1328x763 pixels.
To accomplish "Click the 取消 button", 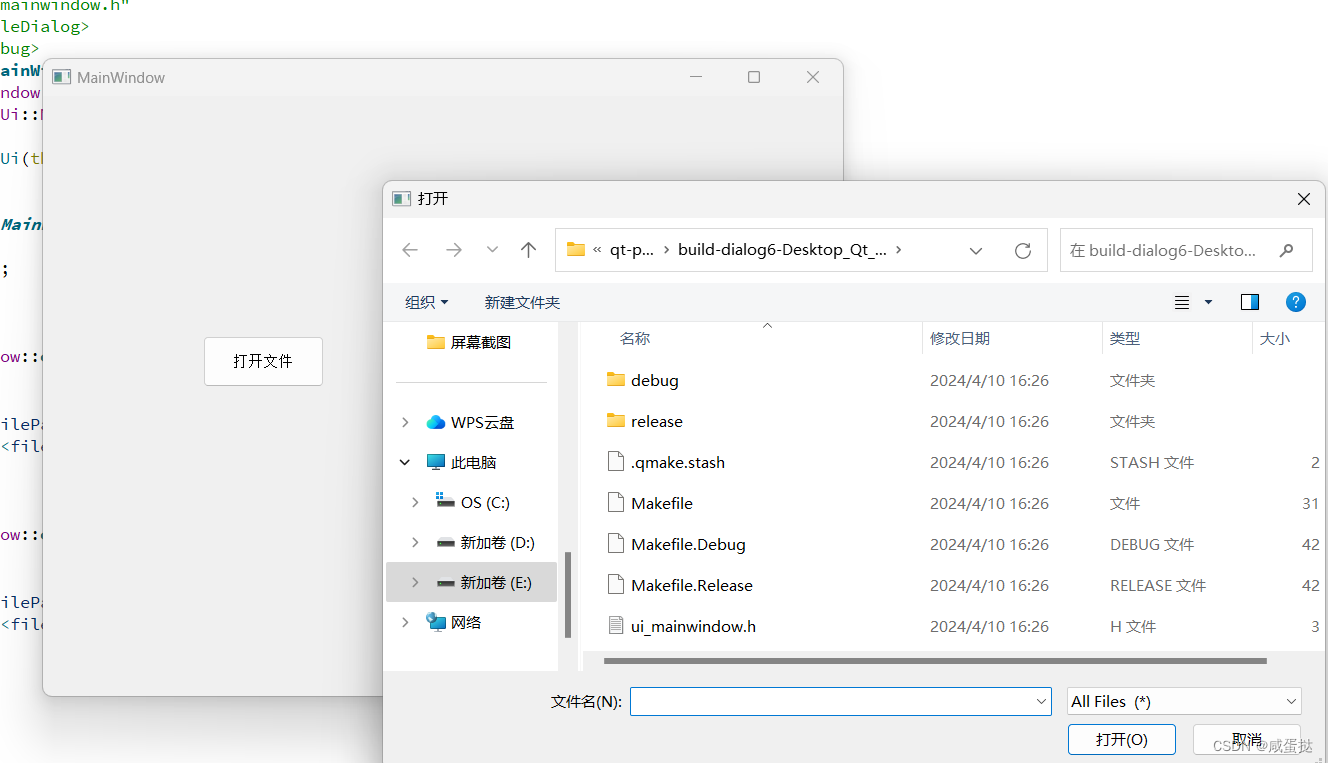I will 1247,740.
